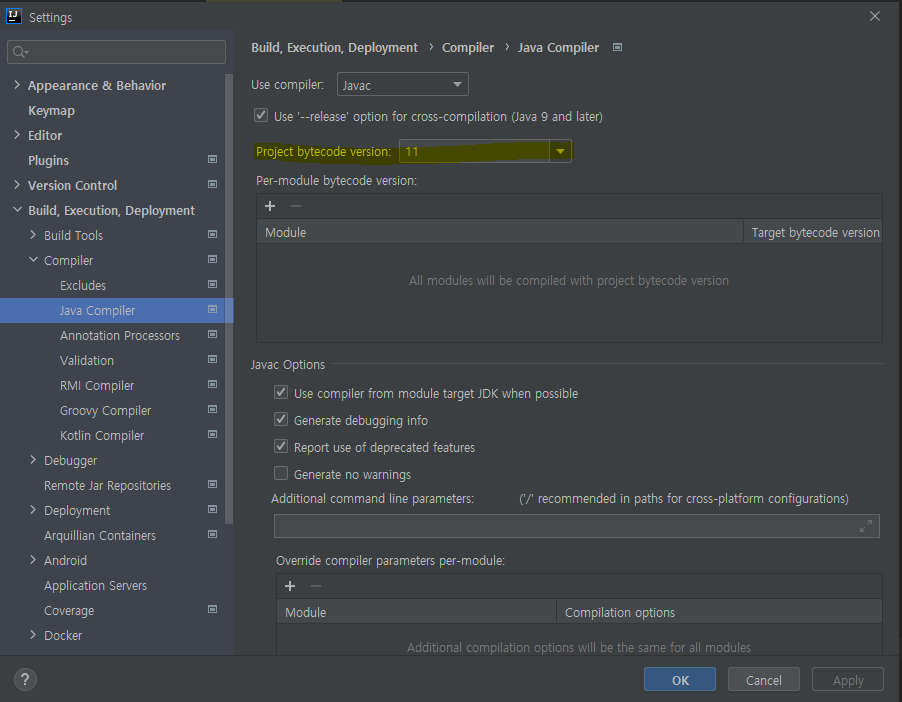Click project-level icon next to Arquillian Containers
902x702 pixels.
(x=212, y=535)
